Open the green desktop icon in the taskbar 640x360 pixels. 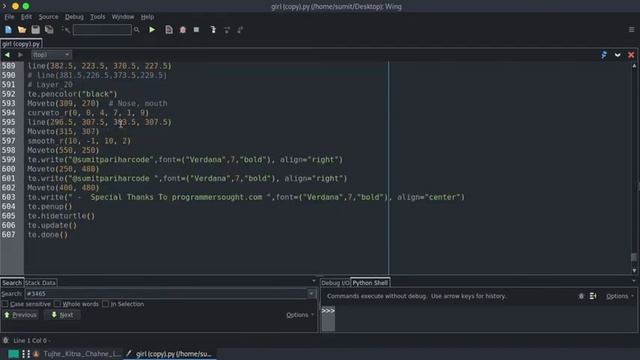coord(13,354)
